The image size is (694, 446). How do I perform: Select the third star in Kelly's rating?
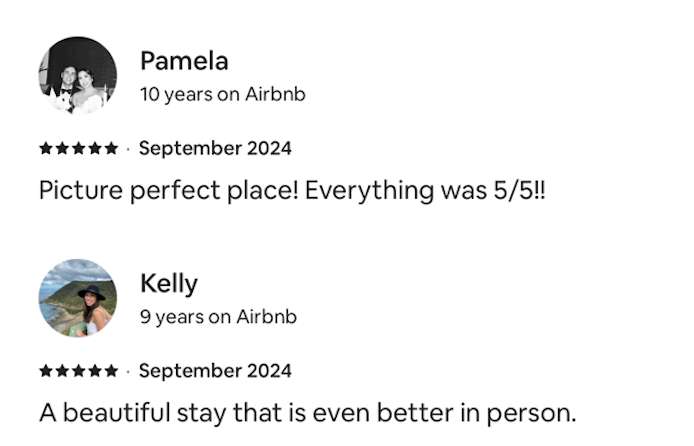pos(78,371)
